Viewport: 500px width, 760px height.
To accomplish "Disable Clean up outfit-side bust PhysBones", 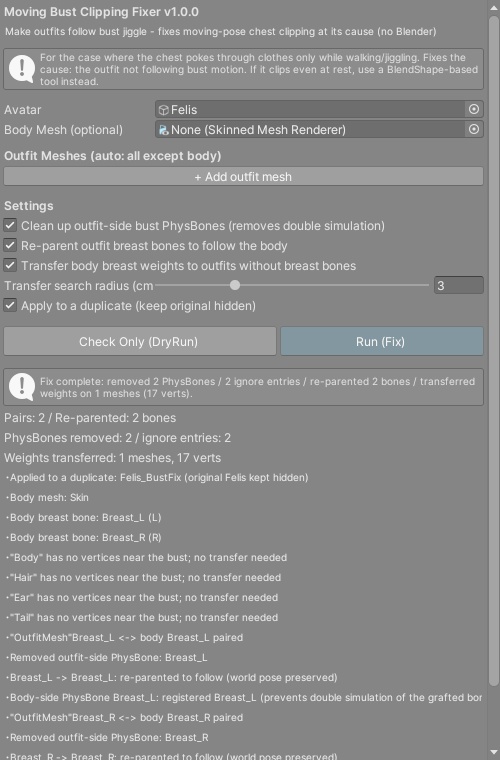I will tap(10, 225).
